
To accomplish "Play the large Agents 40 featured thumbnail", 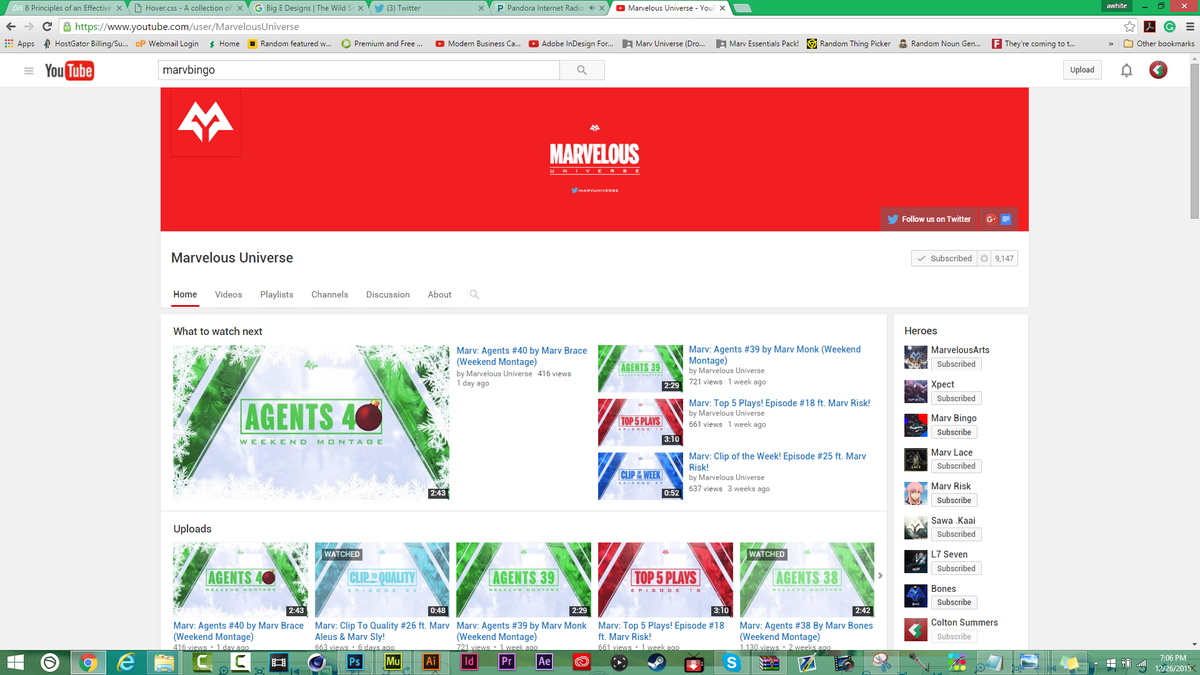I will point(311,423).
